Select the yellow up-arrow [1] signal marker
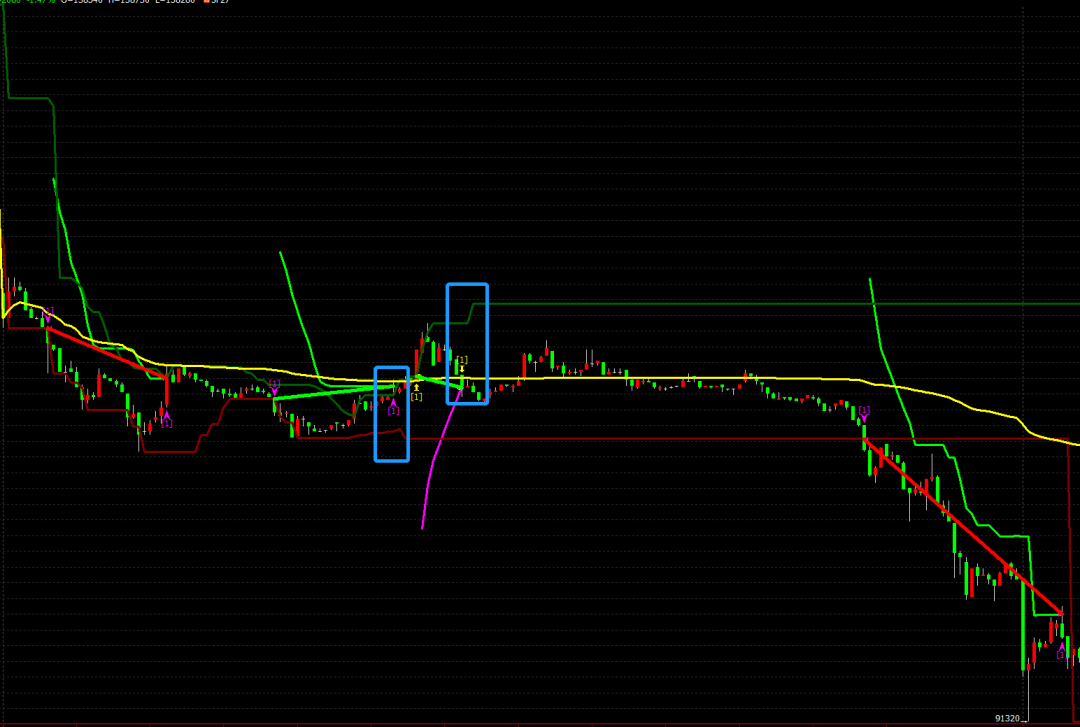The image size is (1080, 727). click(416, 393)
